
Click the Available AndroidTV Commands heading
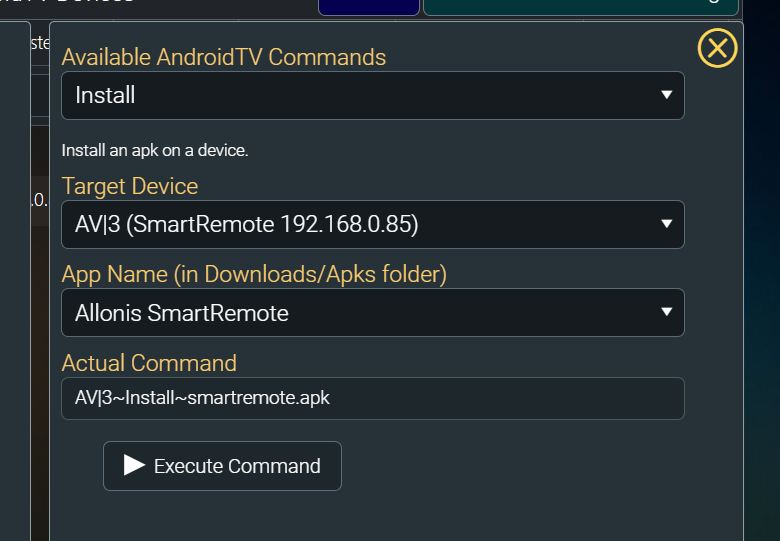click(223, 57)
